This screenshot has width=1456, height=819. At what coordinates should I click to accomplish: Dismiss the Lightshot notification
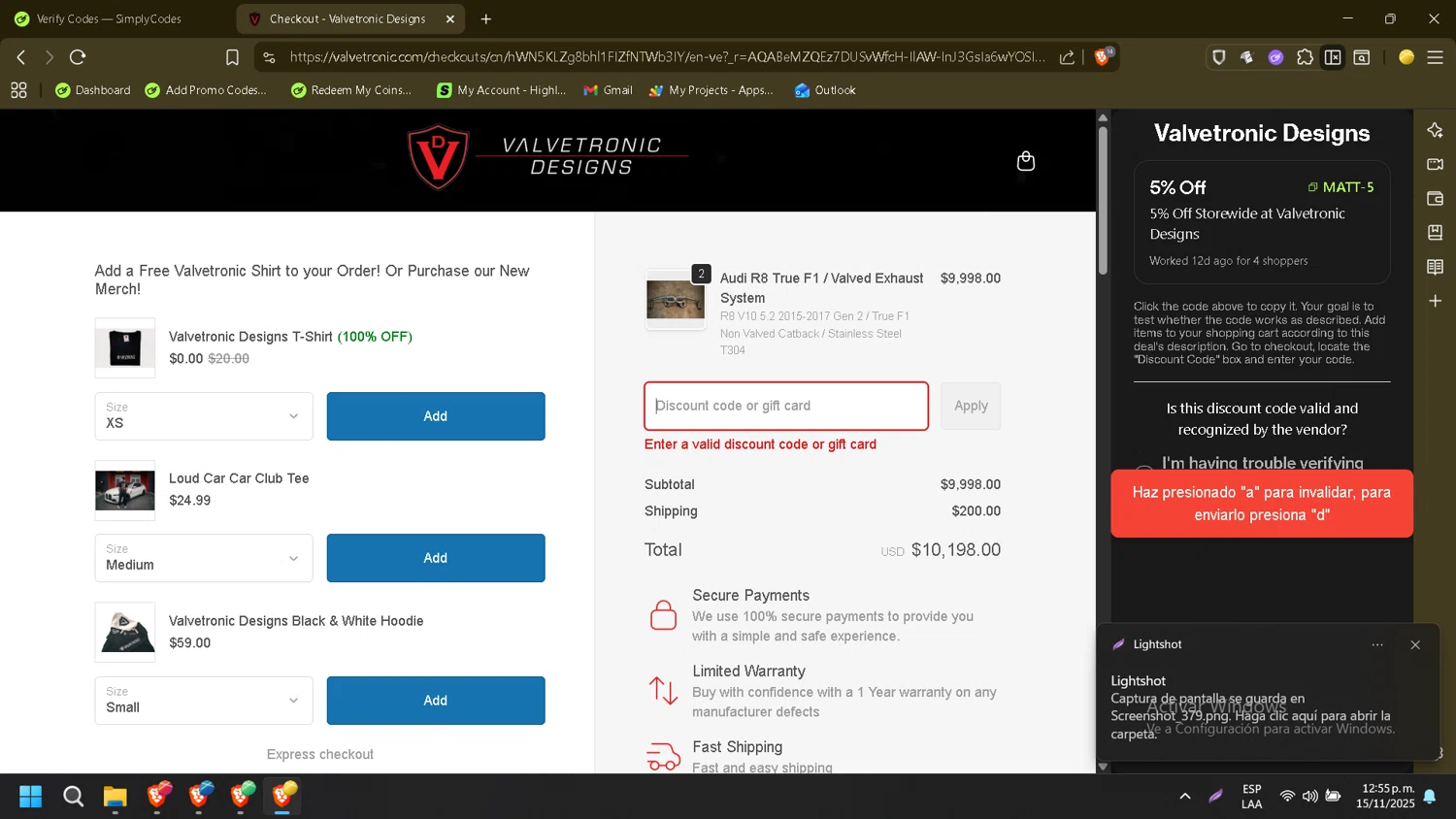1415,644
